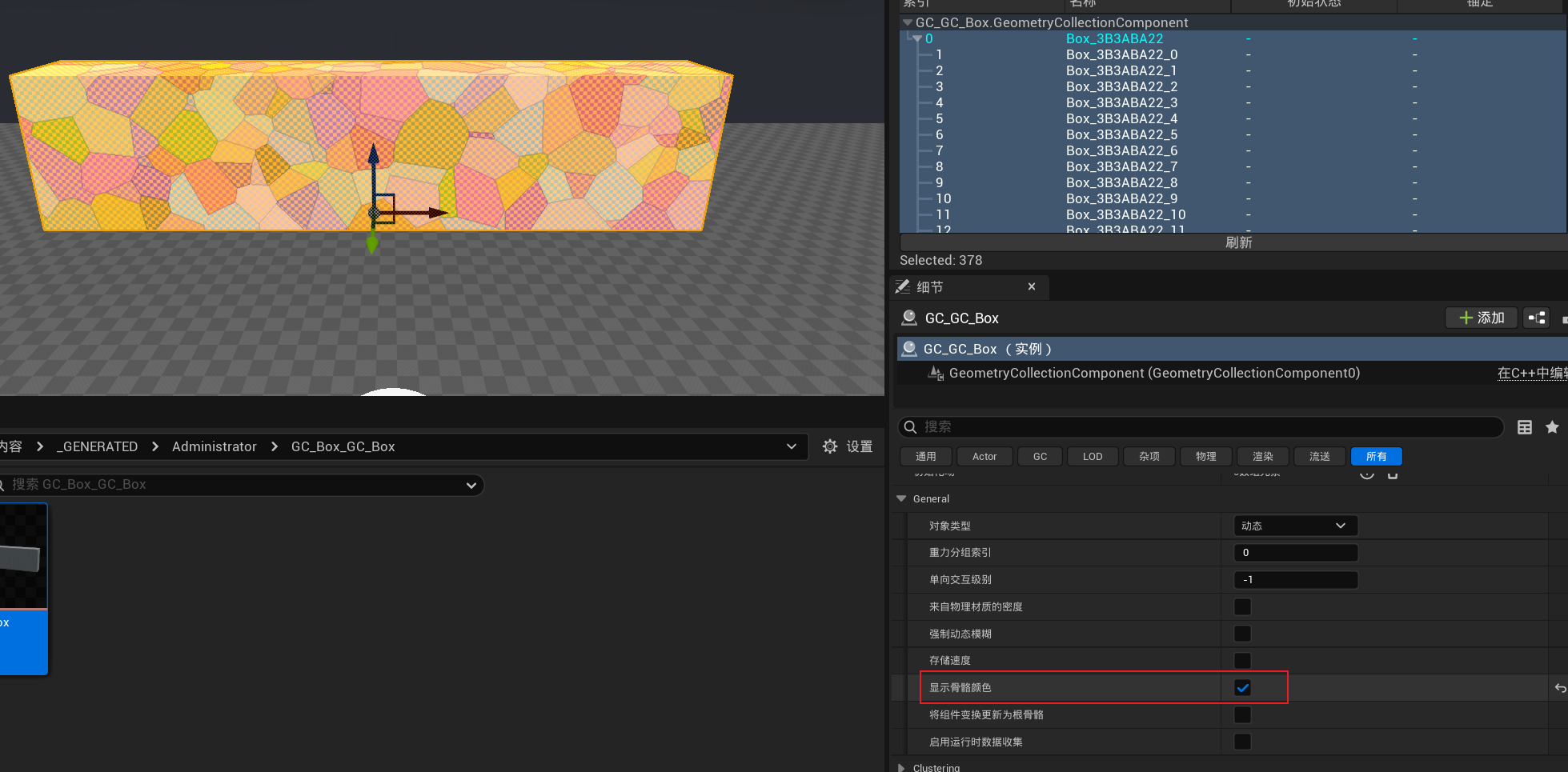Check the 强制动态模糊 checkbox

pos(1242,634)
